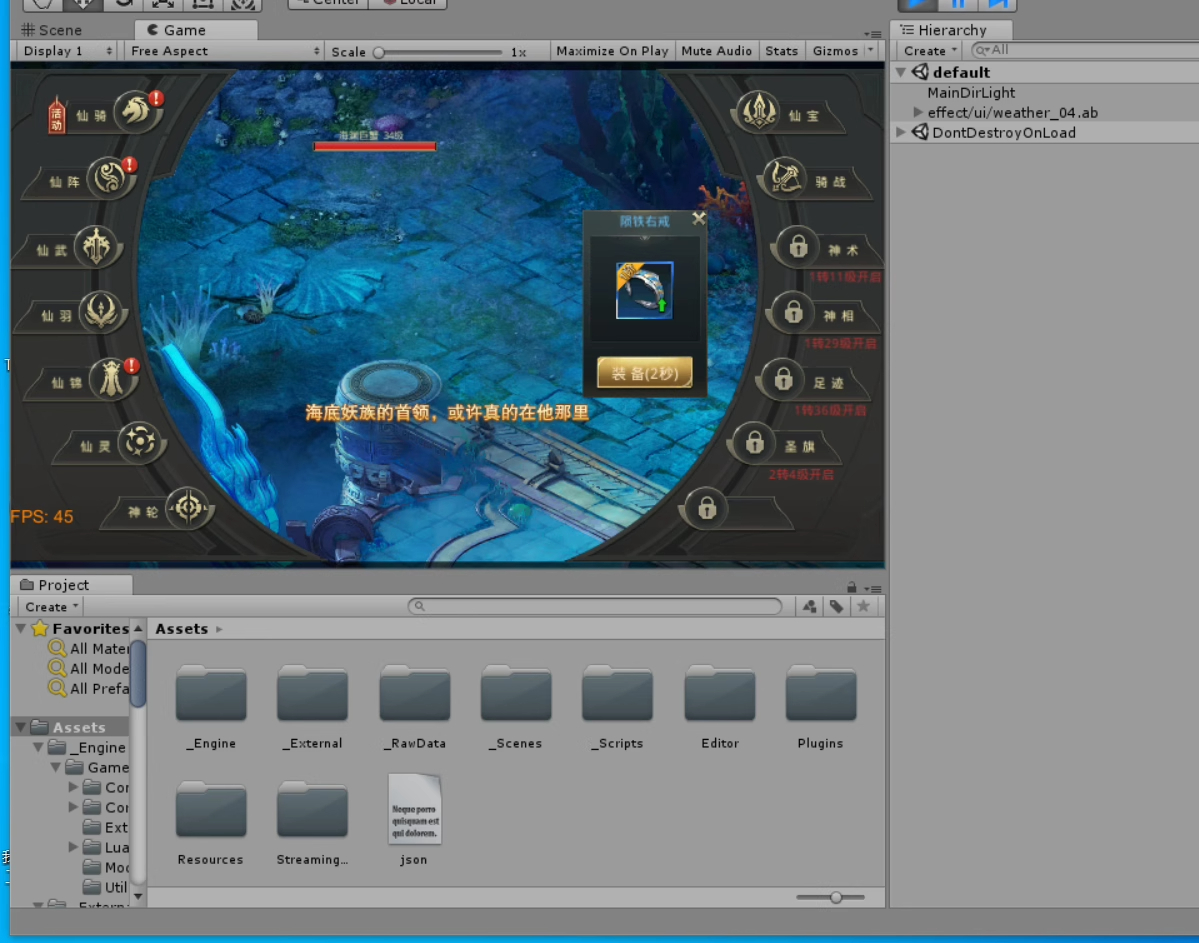Select the 神轮 wheel icon
This screenshot has width=1199, height=943.
(187, 509)
